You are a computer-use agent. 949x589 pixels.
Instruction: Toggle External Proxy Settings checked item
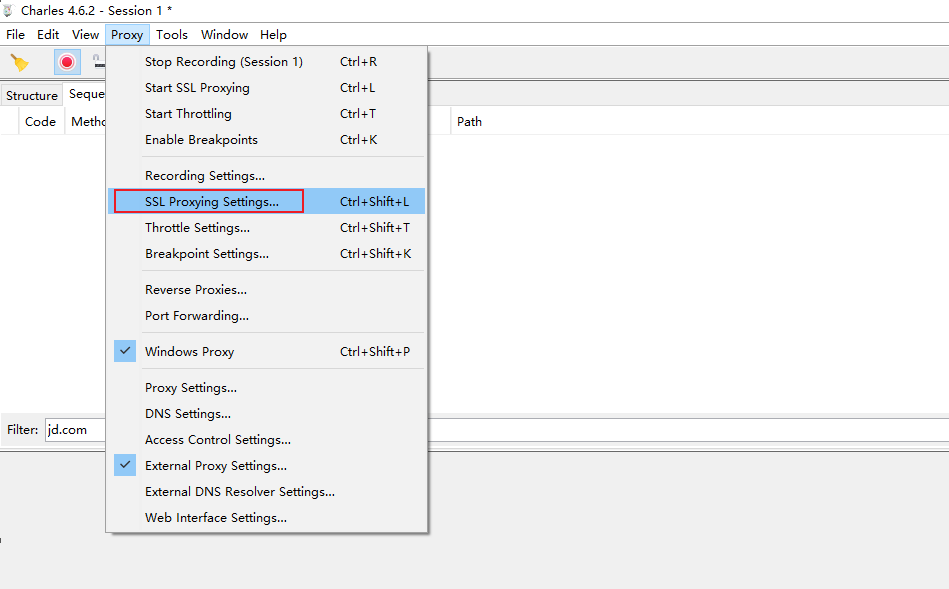pyautogui.click(x=215, y=466)
